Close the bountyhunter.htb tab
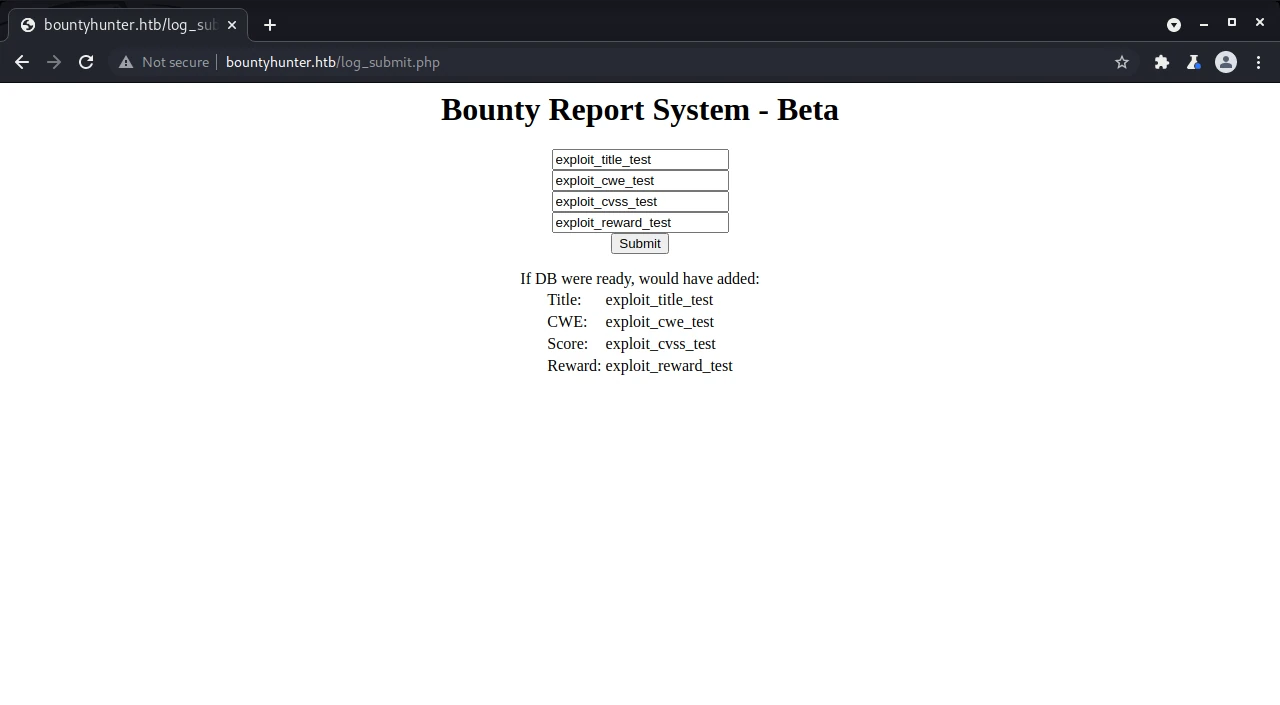This screenshot has width=1280, height=705. [232, 25]
